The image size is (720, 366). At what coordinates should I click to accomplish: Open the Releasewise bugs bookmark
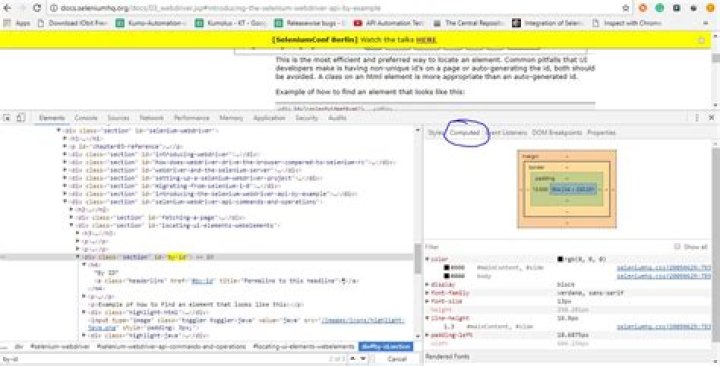point(310,23)
